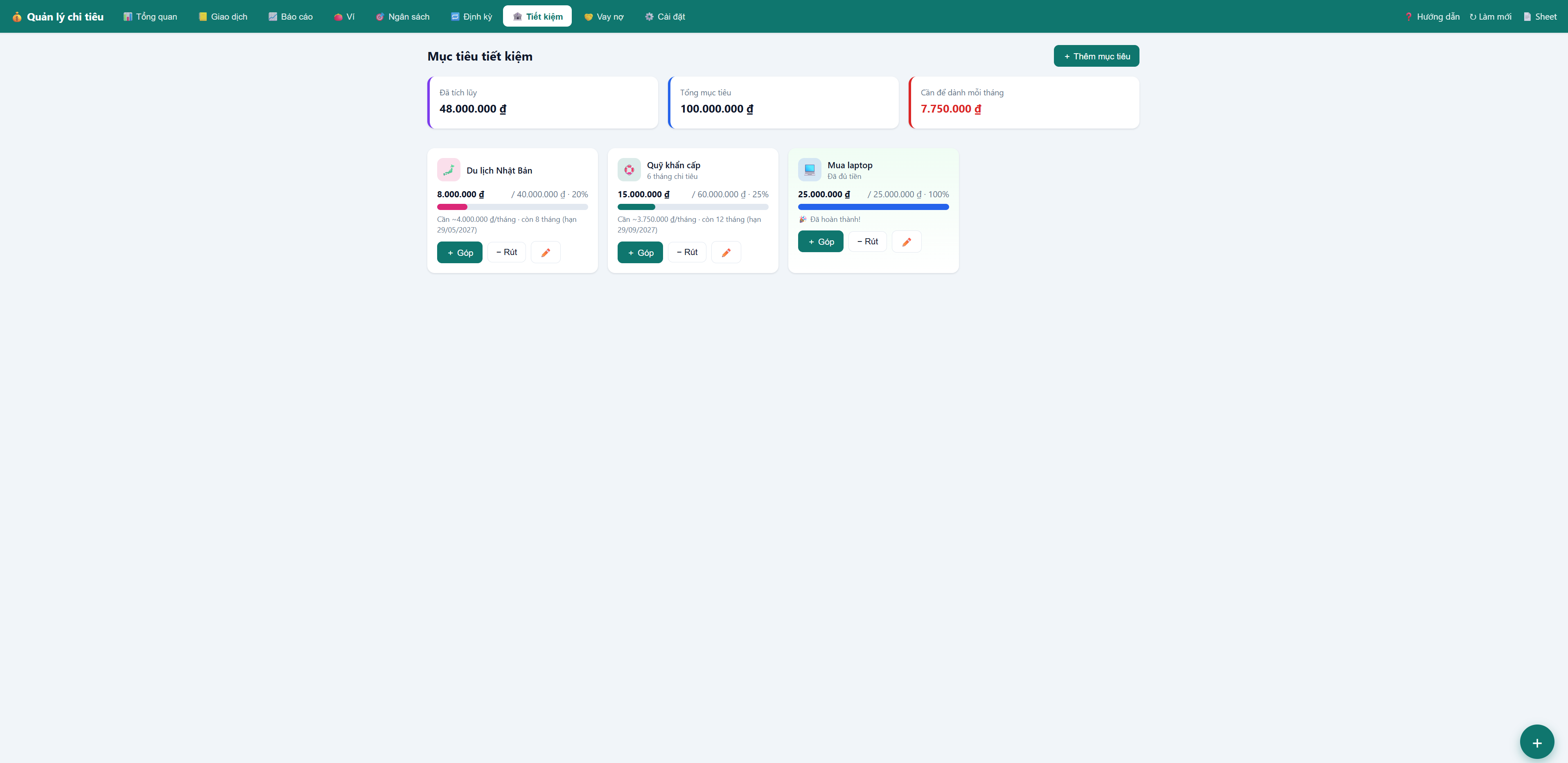Click the red 7.750.000 đ monthly amount
Image resolution: width=1568 pixels, height=763 pixels.
(x=951, y=109)
